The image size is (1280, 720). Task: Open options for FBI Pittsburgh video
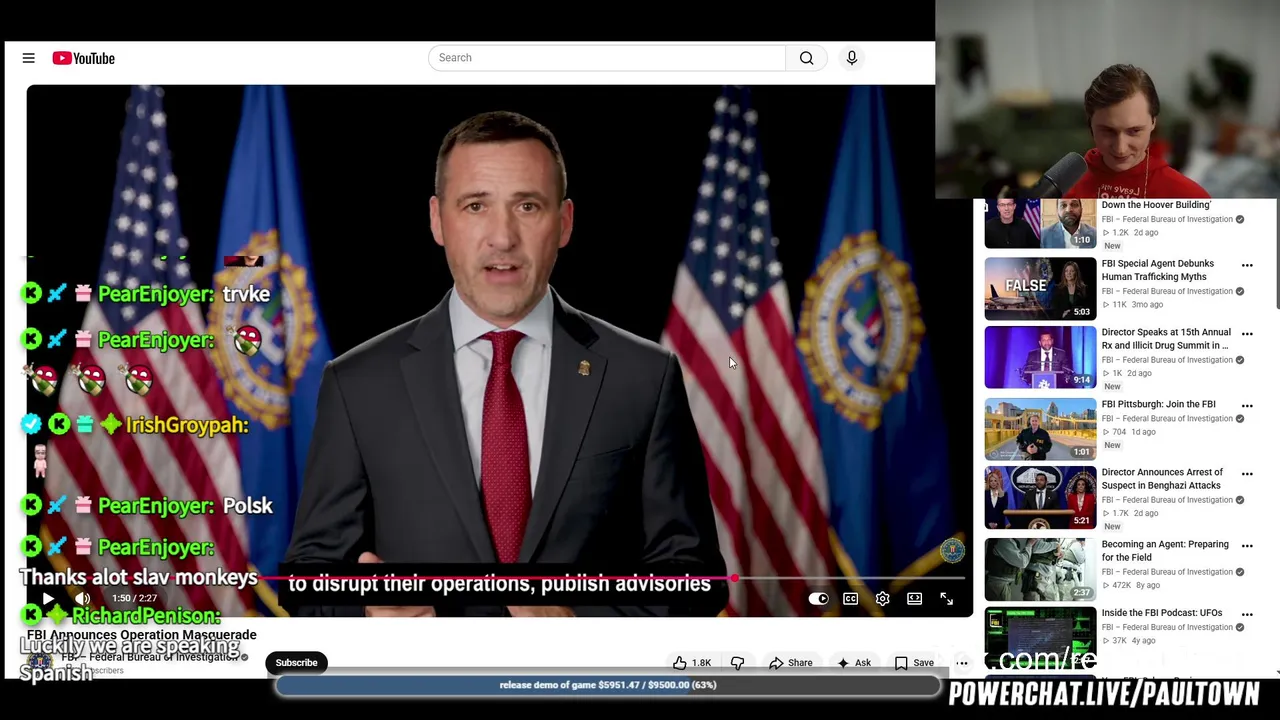pos(1247,406)
